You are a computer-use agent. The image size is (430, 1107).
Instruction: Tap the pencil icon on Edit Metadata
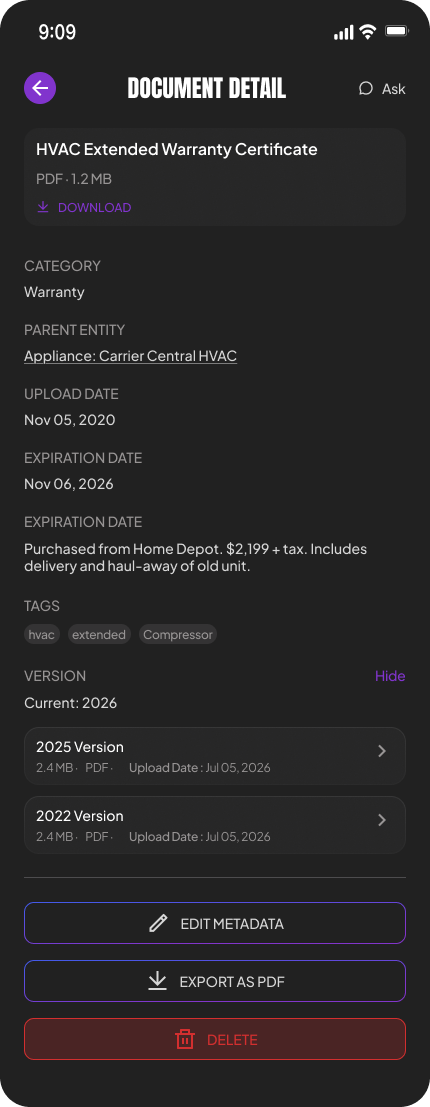159,923
